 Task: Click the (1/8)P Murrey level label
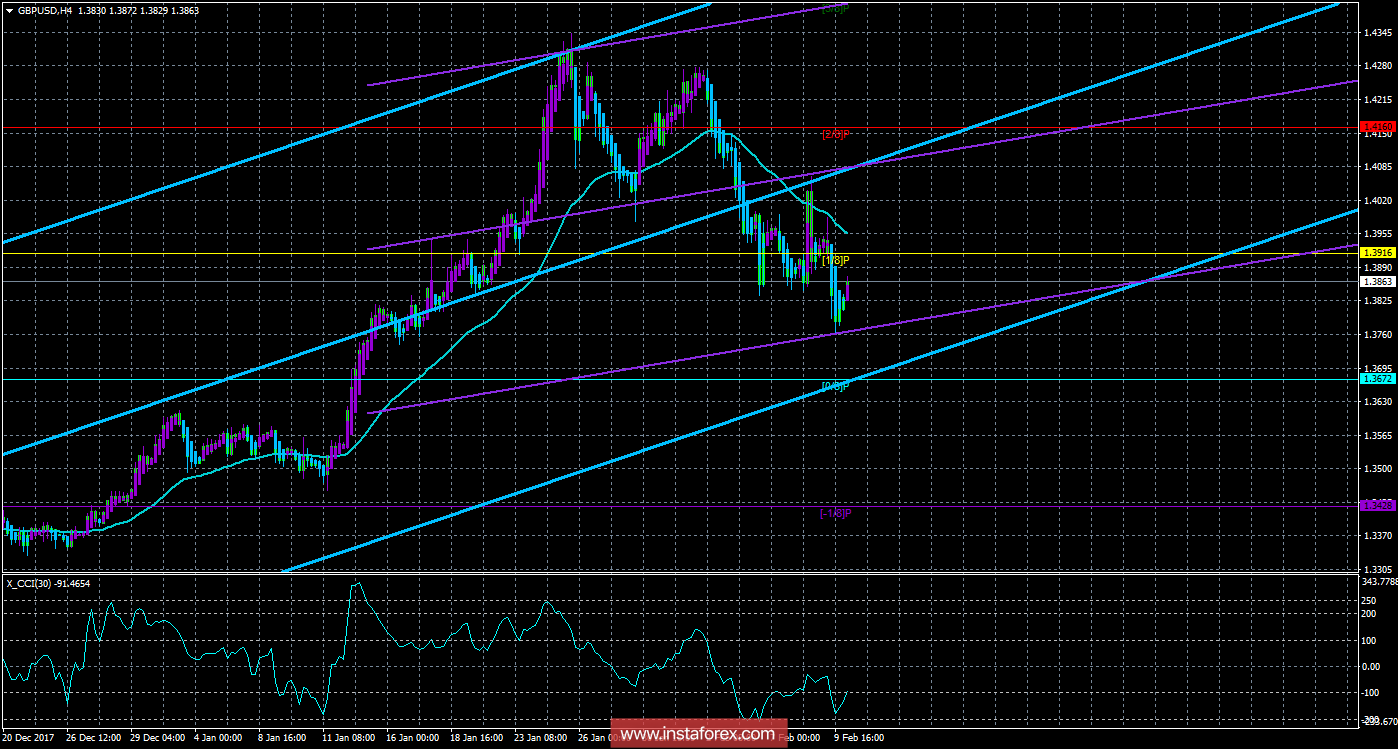tap(836, 259)
